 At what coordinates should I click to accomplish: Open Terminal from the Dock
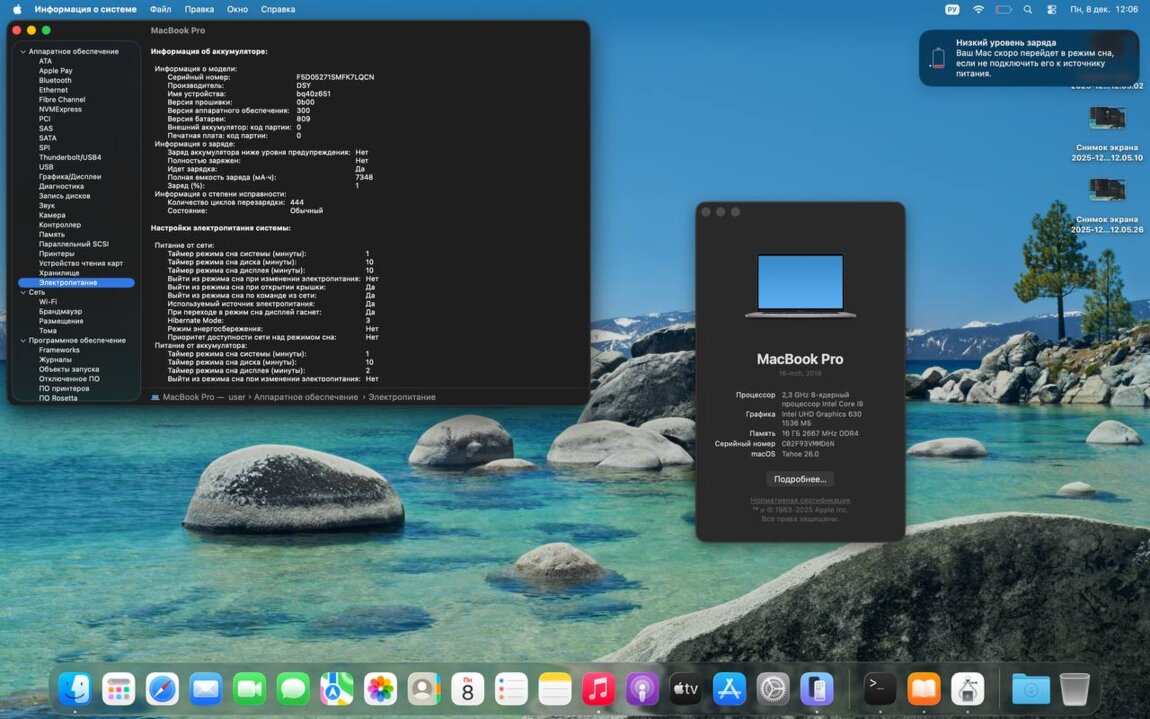pyautogui.click(x=880, y=688)
